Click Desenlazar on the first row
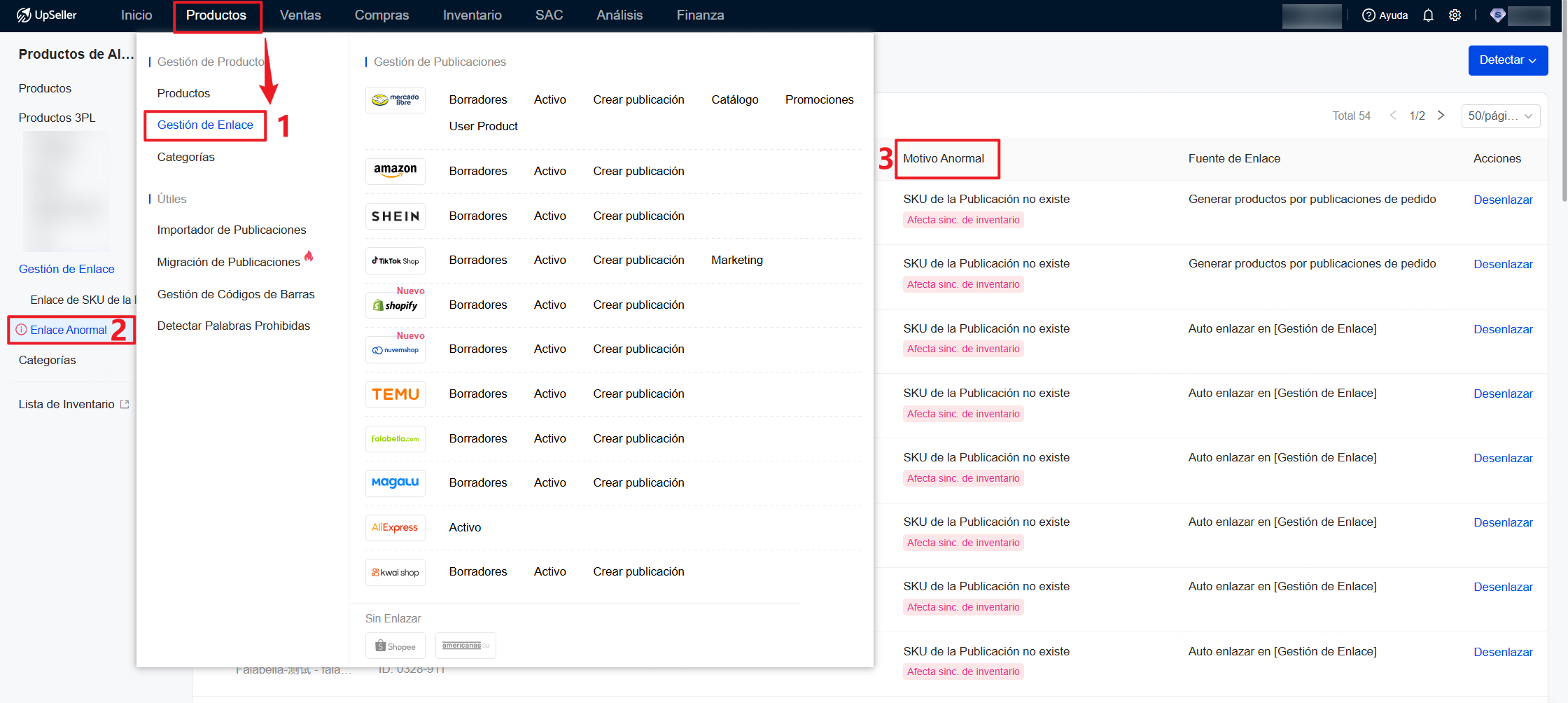The height and width of the screenshot is (703, 1568). point(1502,200)
